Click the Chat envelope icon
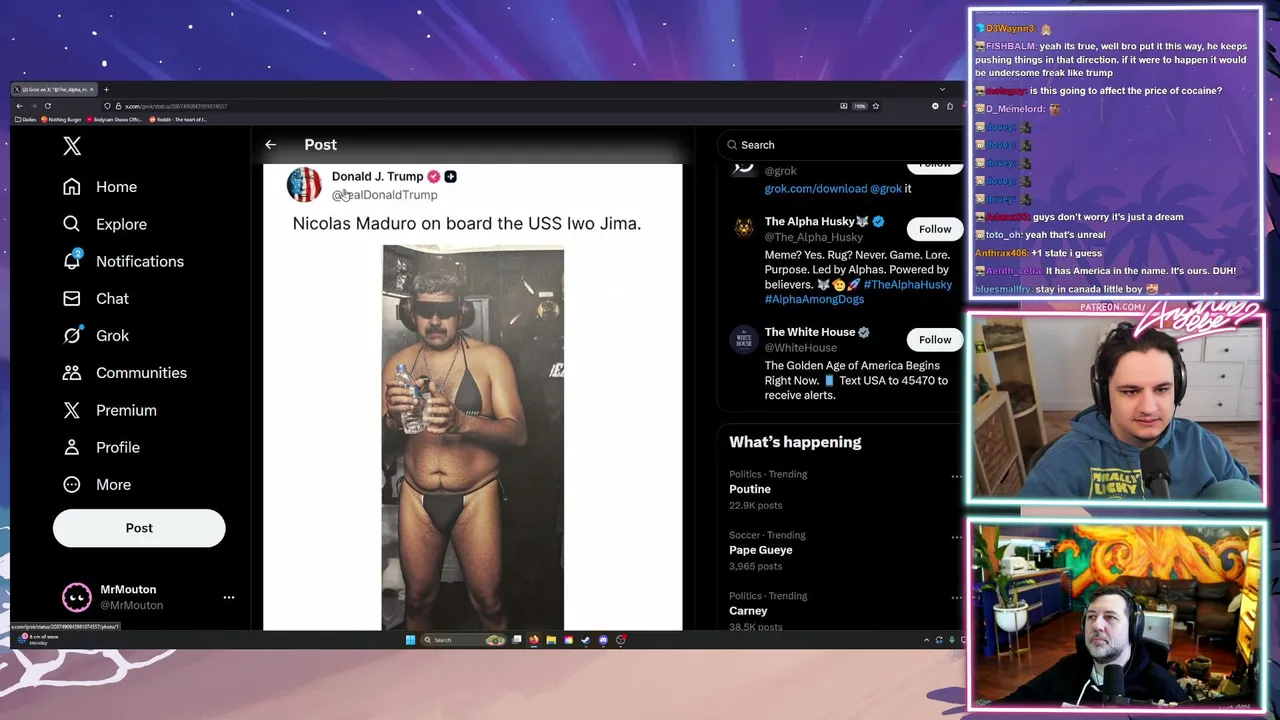The height and width of the screenshot is (720, 1280). click(x=72, y=298)
